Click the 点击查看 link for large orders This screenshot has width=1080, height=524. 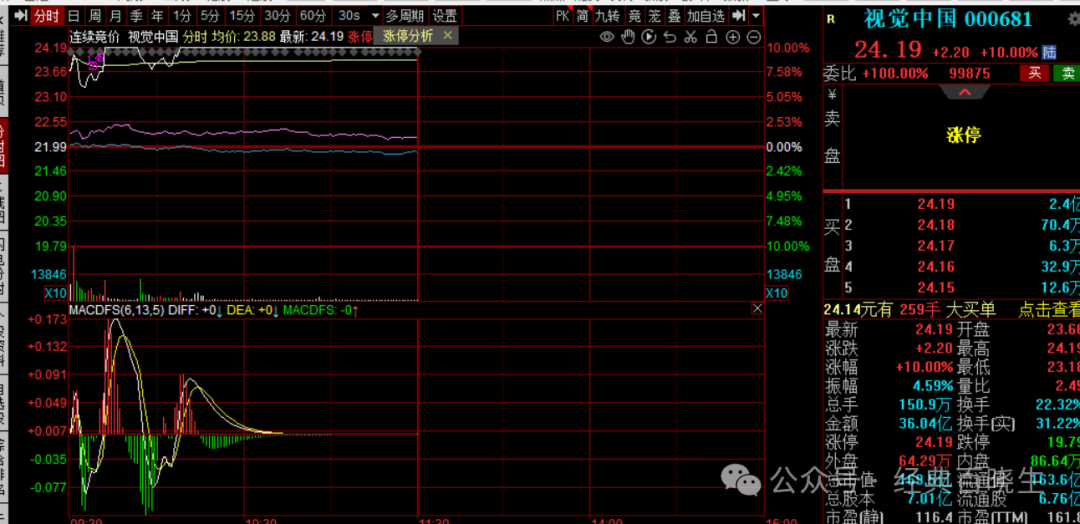tap(1049, 310)
